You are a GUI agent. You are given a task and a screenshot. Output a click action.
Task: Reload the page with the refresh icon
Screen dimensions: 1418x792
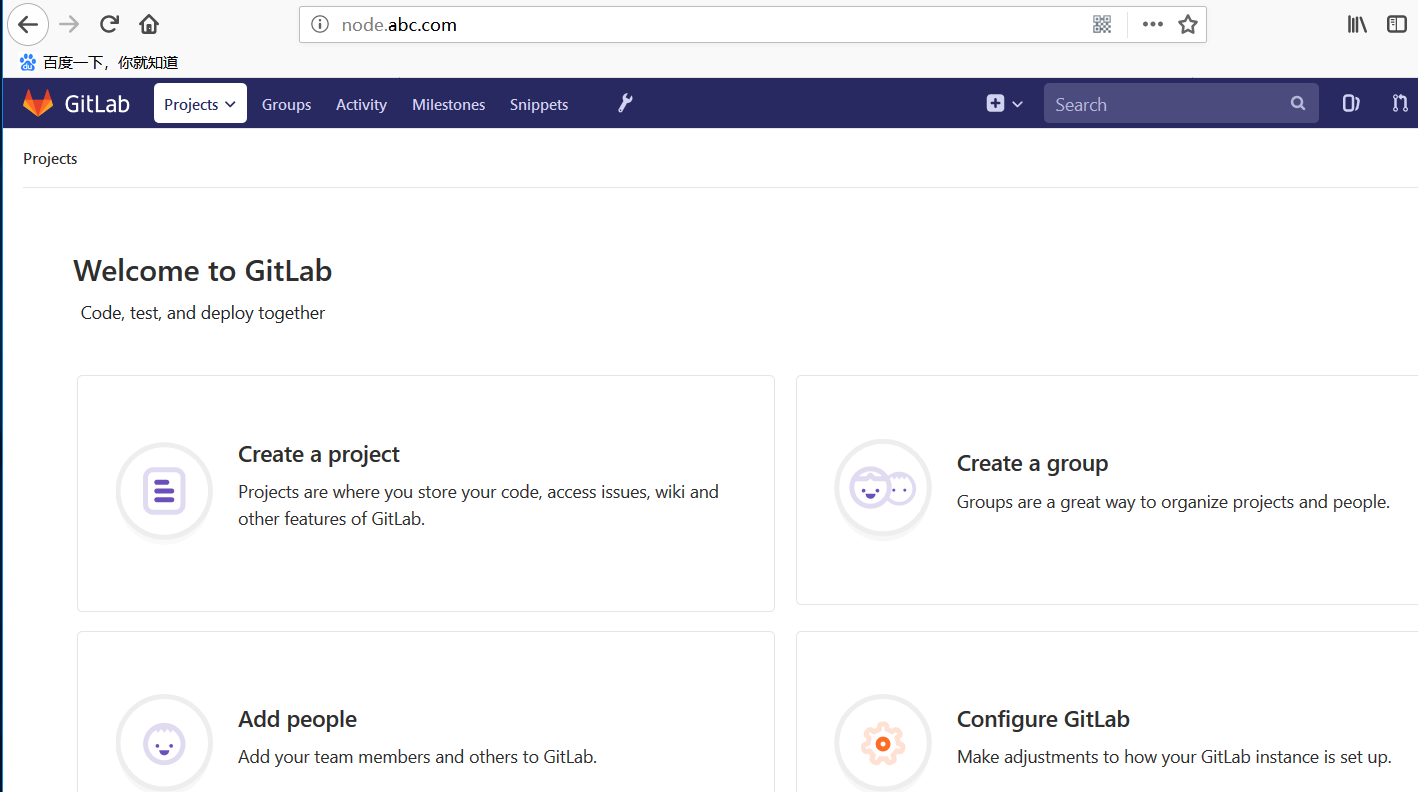click(x=110, y=24)
